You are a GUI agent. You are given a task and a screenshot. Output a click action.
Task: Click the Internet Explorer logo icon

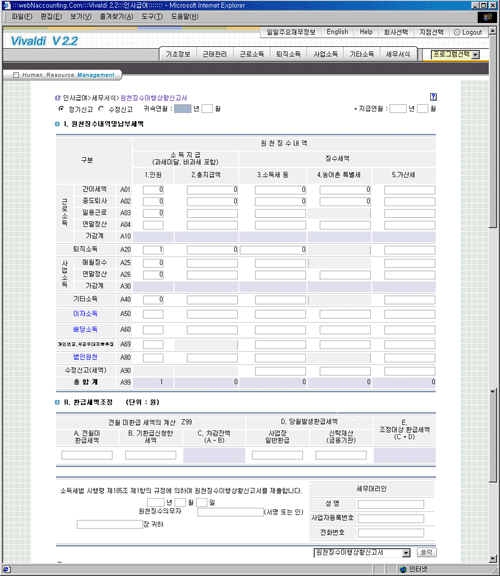click(x=487, y=17)
